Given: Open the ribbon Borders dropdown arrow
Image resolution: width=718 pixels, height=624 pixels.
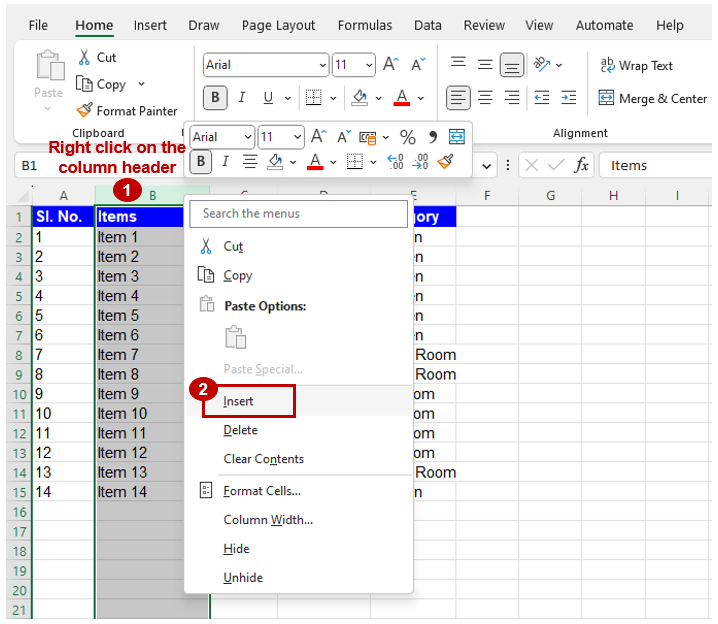Looking at the screenshot, I should [333, 98].
